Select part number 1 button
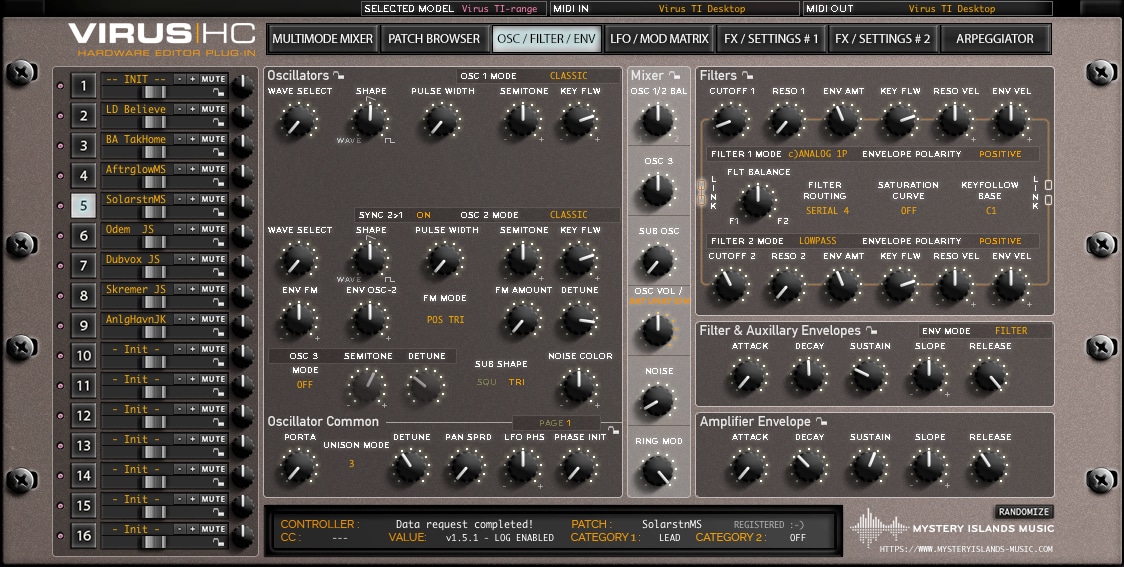This screenshot has height=567, width=1124. pos(83,86)
